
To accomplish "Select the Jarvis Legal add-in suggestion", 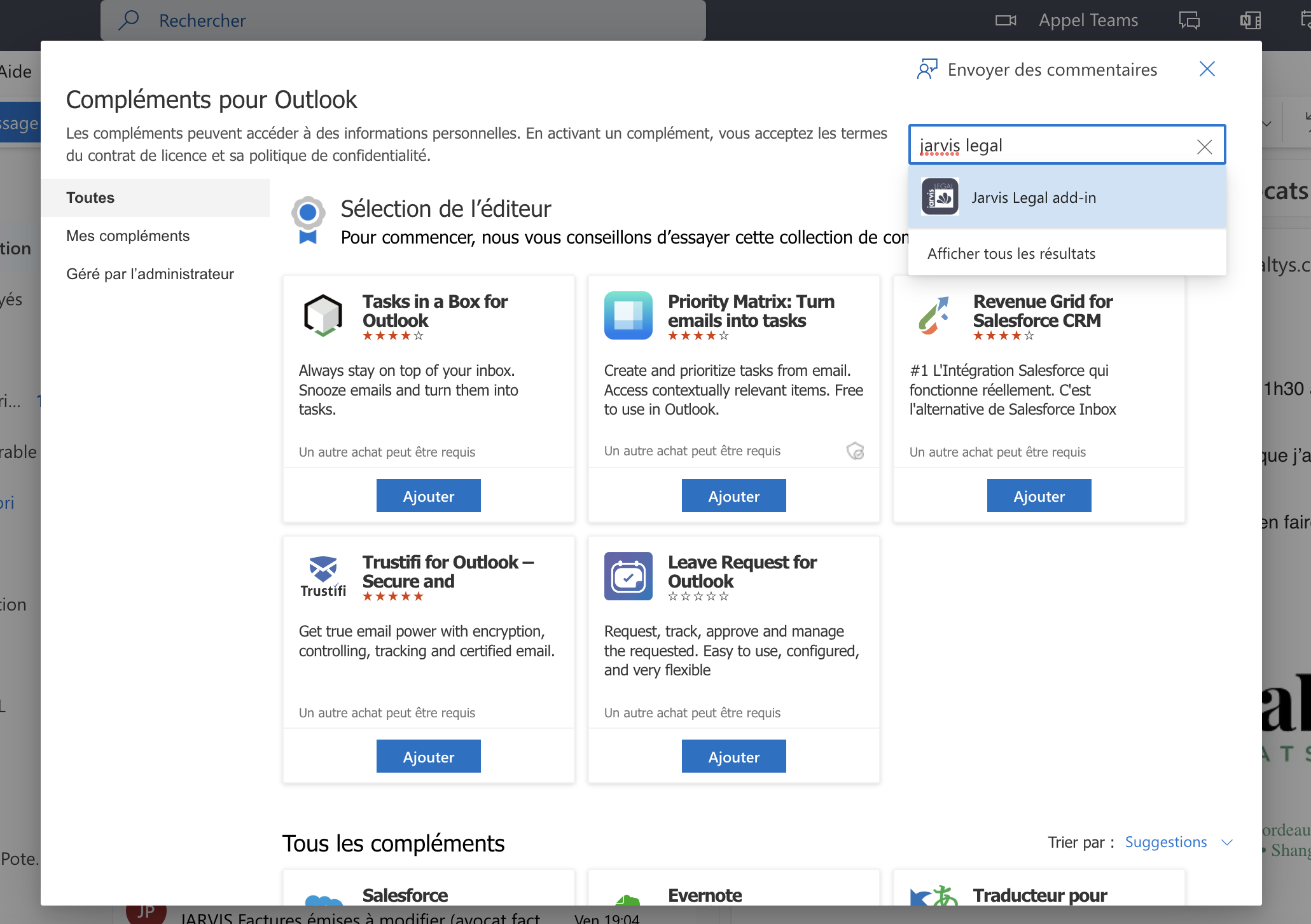I will 1067,197.
